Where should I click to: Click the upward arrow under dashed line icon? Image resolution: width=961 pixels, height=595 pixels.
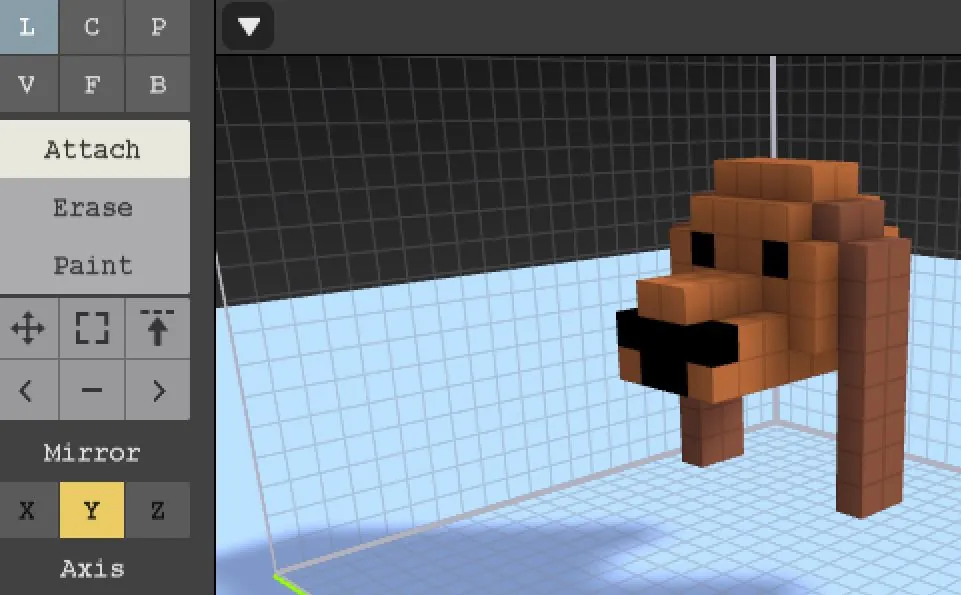point(158,328)
